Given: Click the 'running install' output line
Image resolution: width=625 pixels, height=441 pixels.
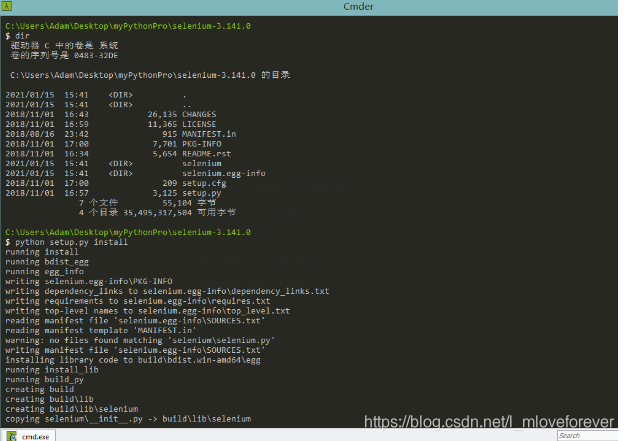Looking at the screenshot, I should (x=42, y=252).
